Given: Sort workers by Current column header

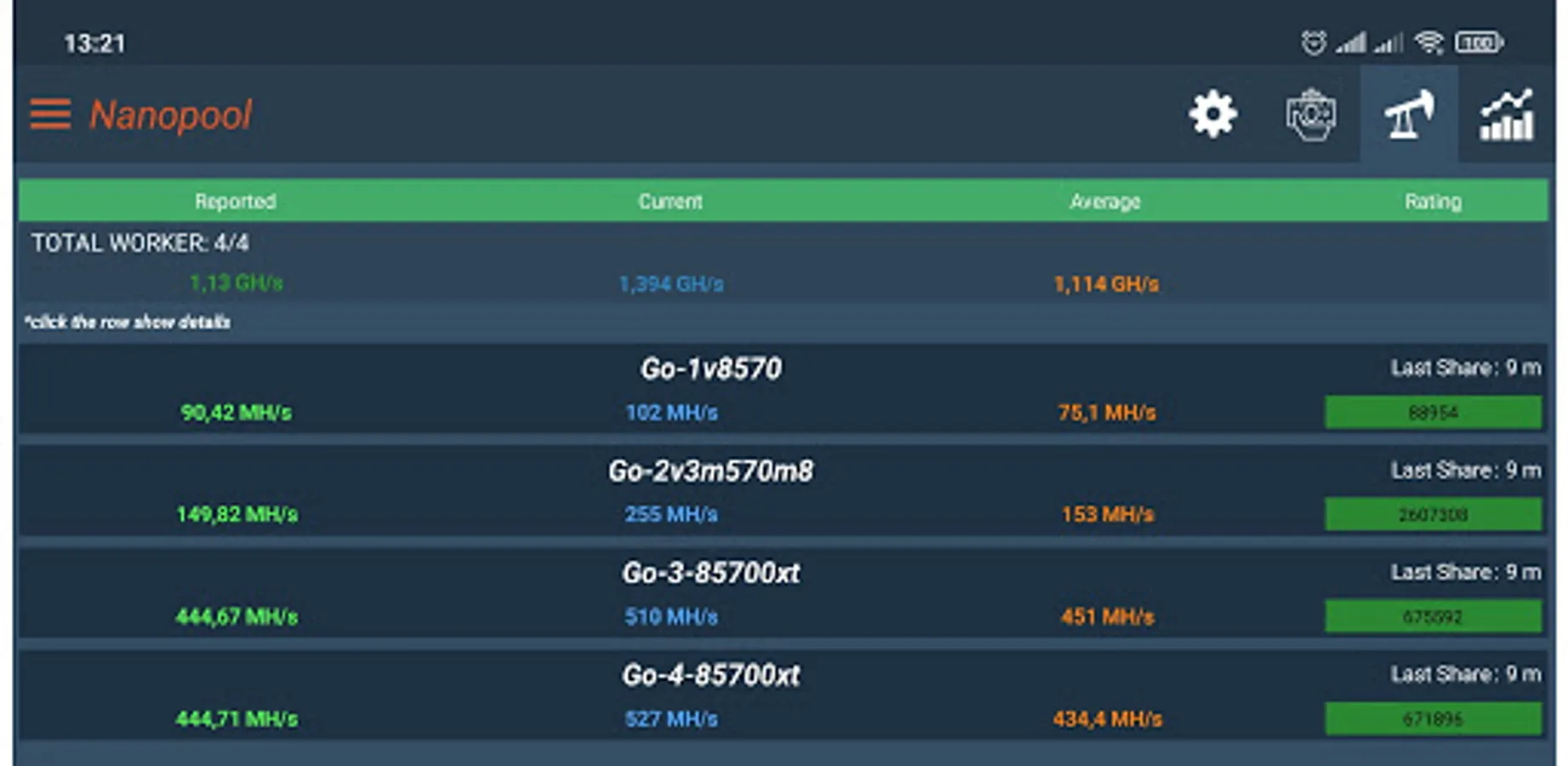Looking at the screenshot, I should 670,201.
